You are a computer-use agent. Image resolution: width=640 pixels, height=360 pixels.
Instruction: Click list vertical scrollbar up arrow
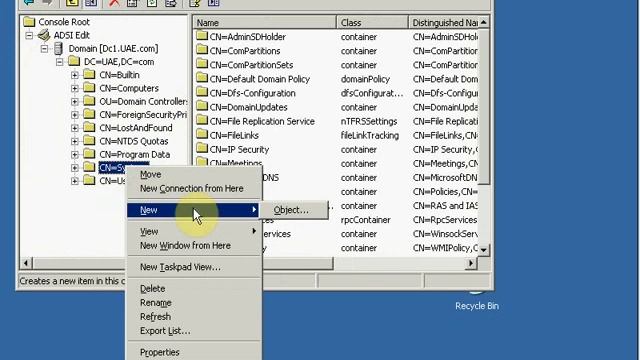[484, 22]
